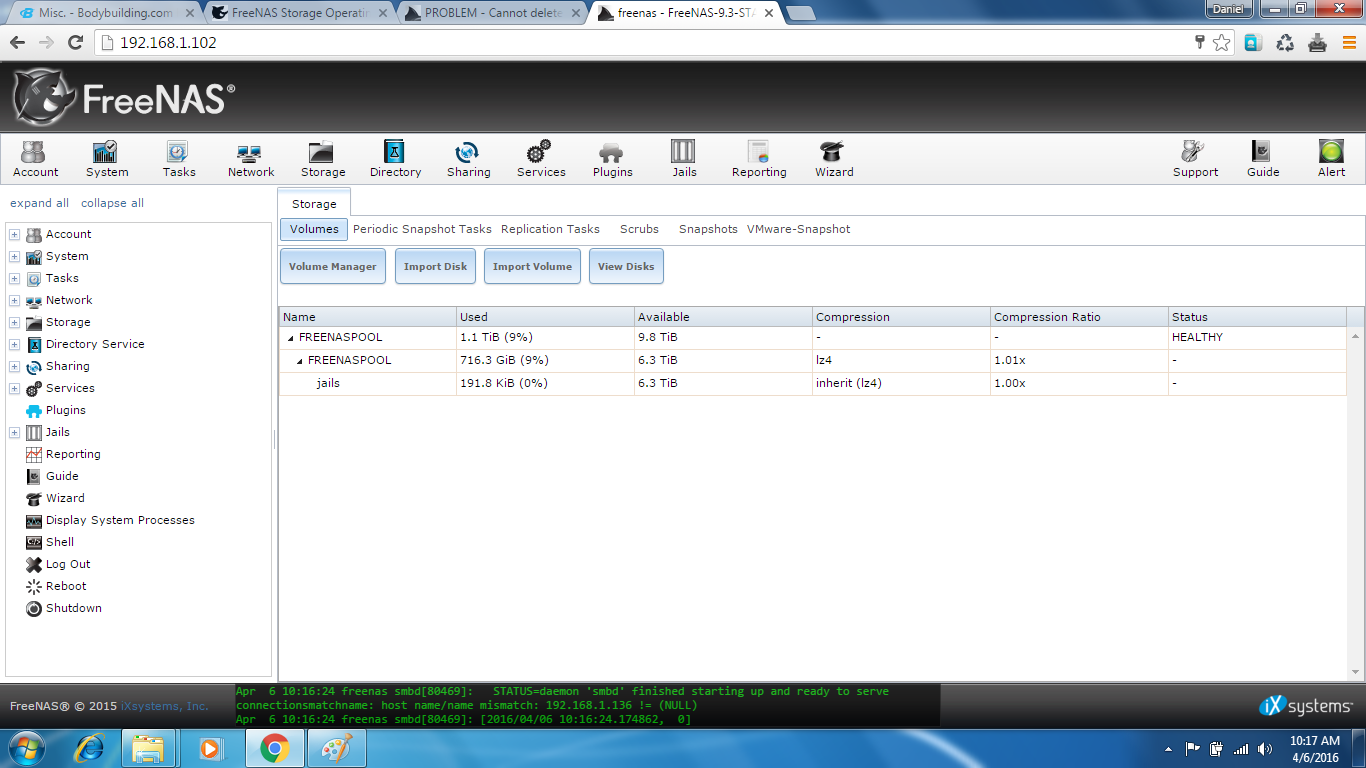The image size is (1366, 768).
Task: Expand the Directory Service tree node
Action: coord(14,344)
